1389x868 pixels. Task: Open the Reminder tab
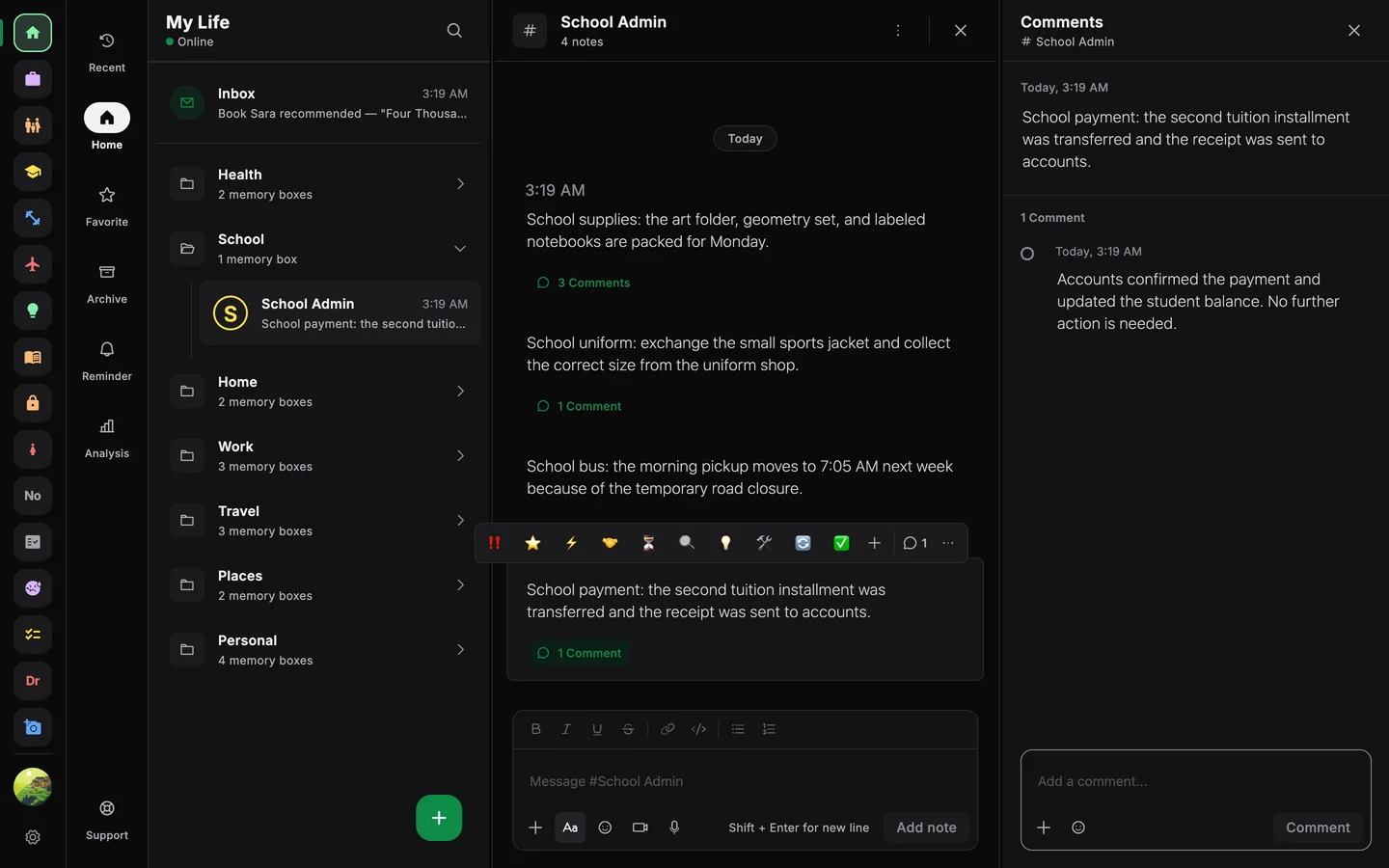pos(107,361)
